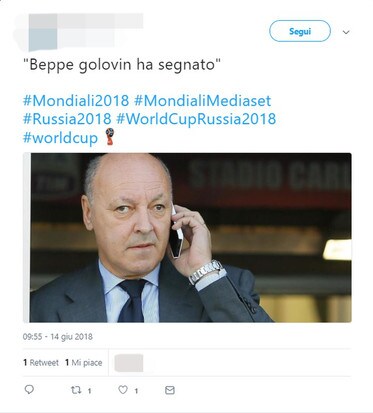This screenshot has height=413, width=373.
Task: View the 1 Retweet list
Action: point(41,363)
